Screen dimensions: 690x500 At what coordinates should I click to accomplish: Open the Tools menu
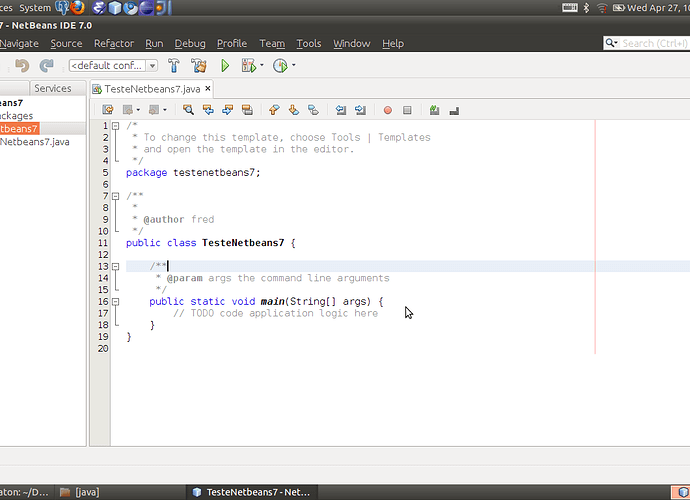(308, 44)
